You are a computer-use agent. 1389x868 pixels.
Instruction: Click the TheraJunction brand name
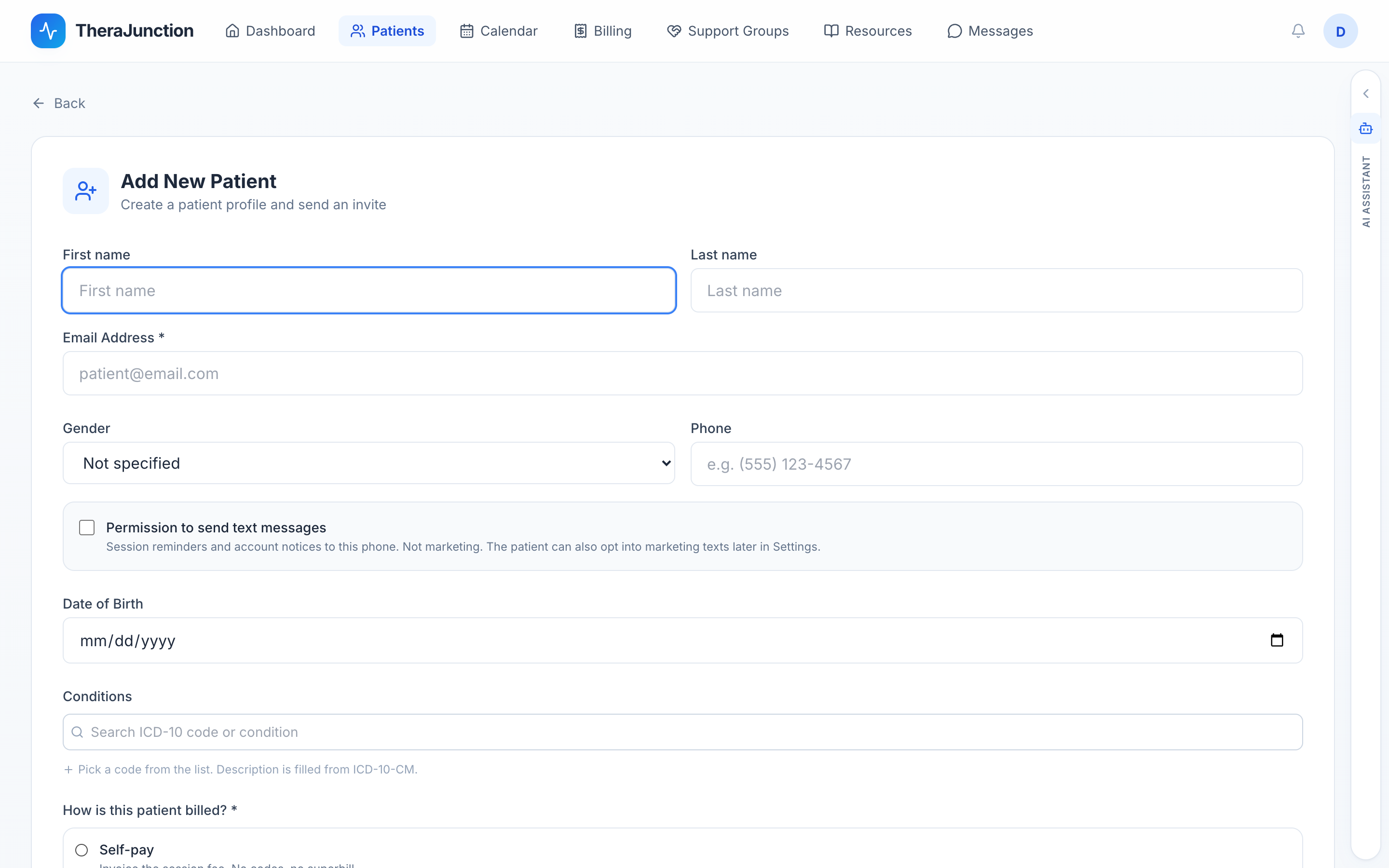[134, 31]
